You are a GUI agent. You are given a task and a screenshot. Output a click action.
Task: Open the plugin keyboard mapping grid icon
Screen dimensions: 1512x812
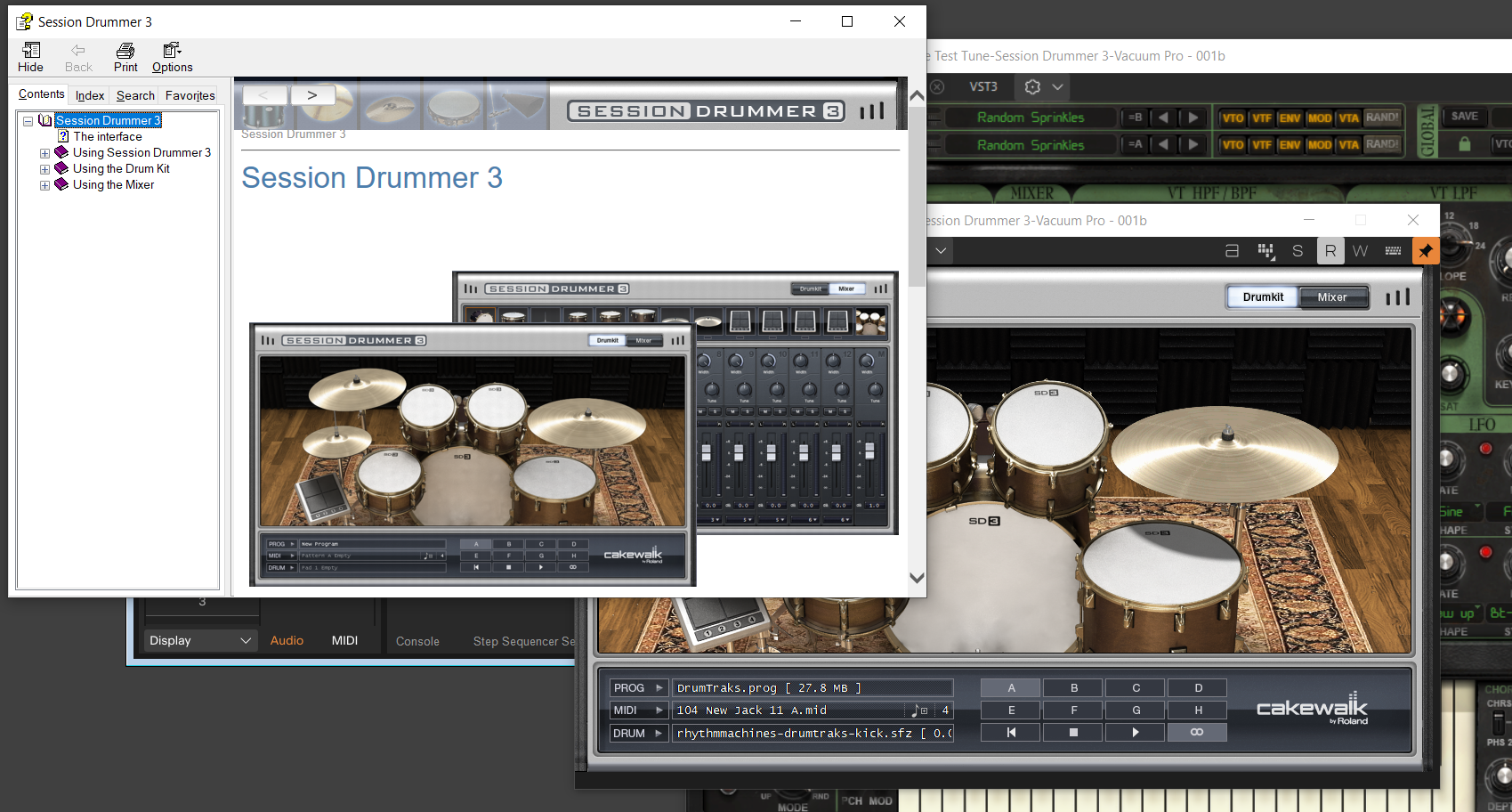[x=1265, y=251]
